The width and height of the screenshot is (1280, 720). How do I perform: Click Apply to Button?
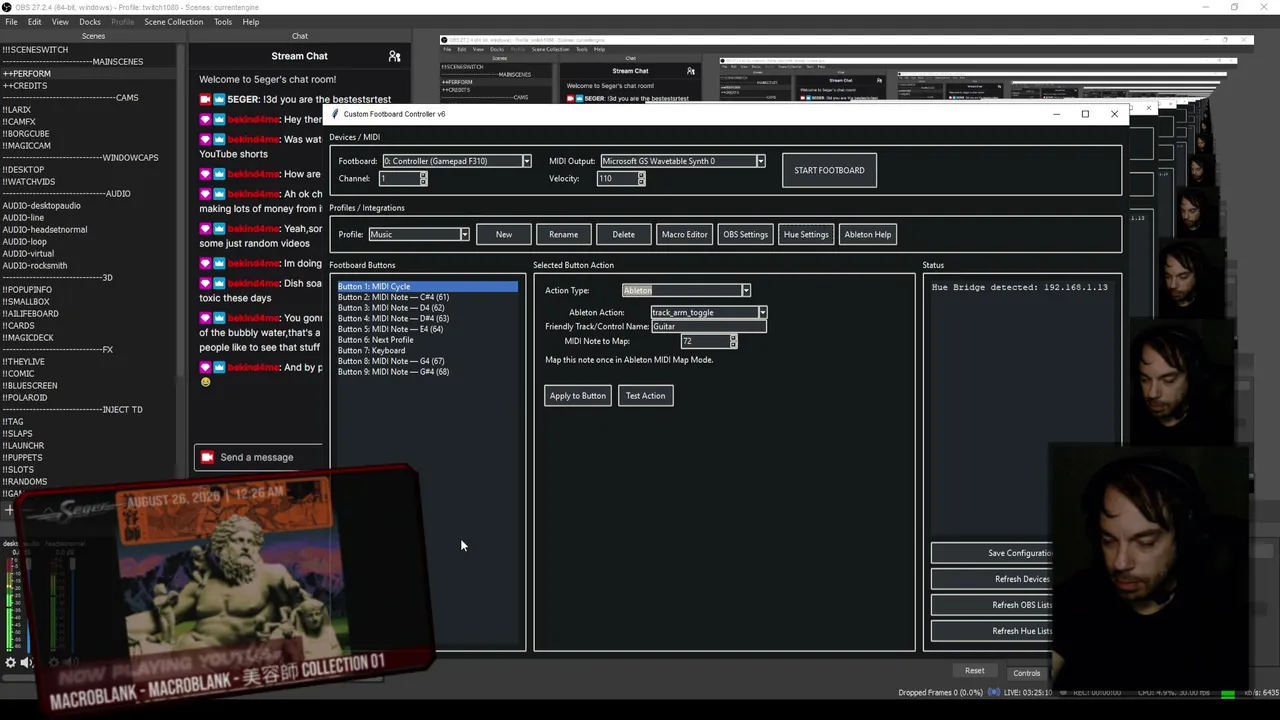[x=578, y=396]
